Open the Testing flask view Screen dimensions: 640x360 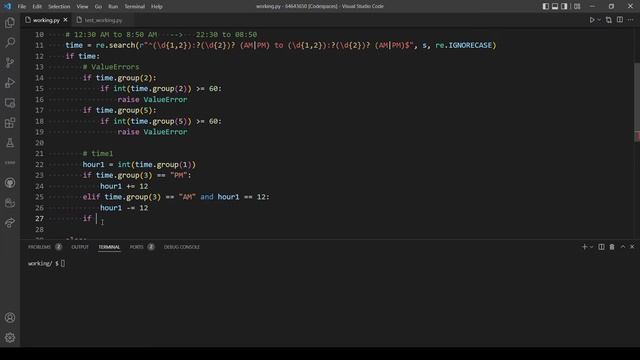[x=10, y=143]
